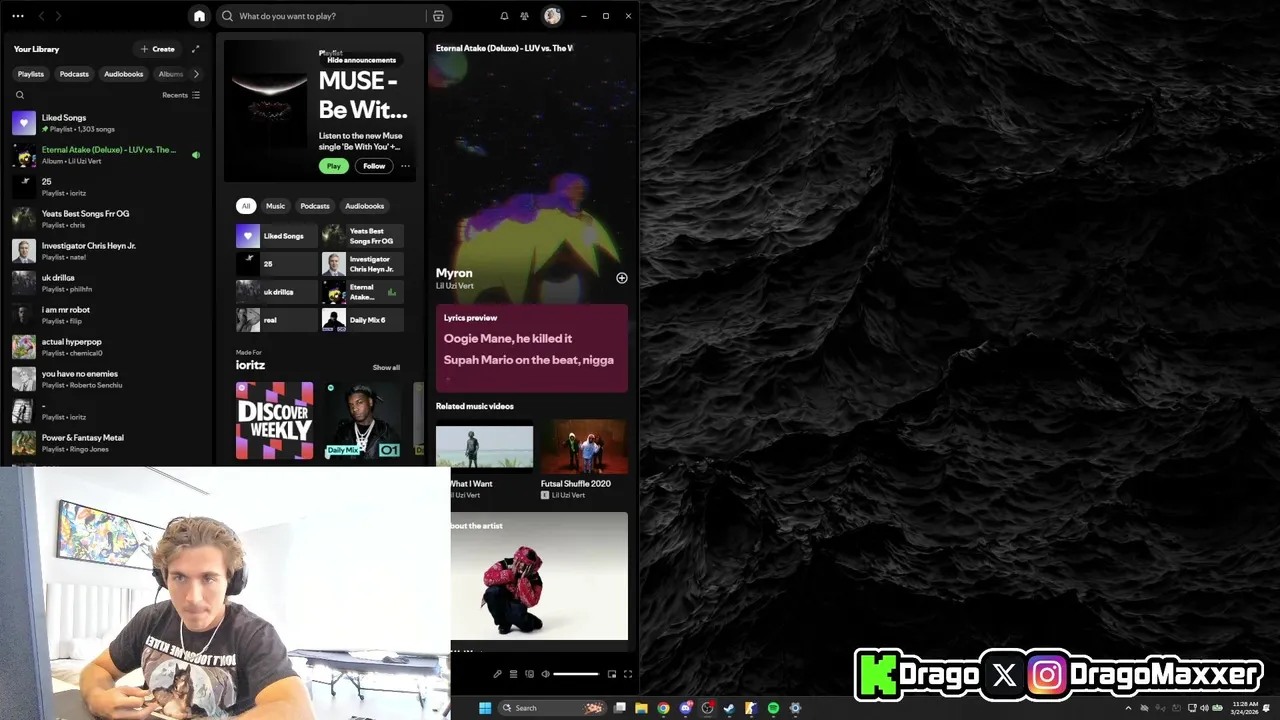Open What I Want music video
Image resolution: width=1280 pixels, height=720 pixels.
[x=484, y=460]
